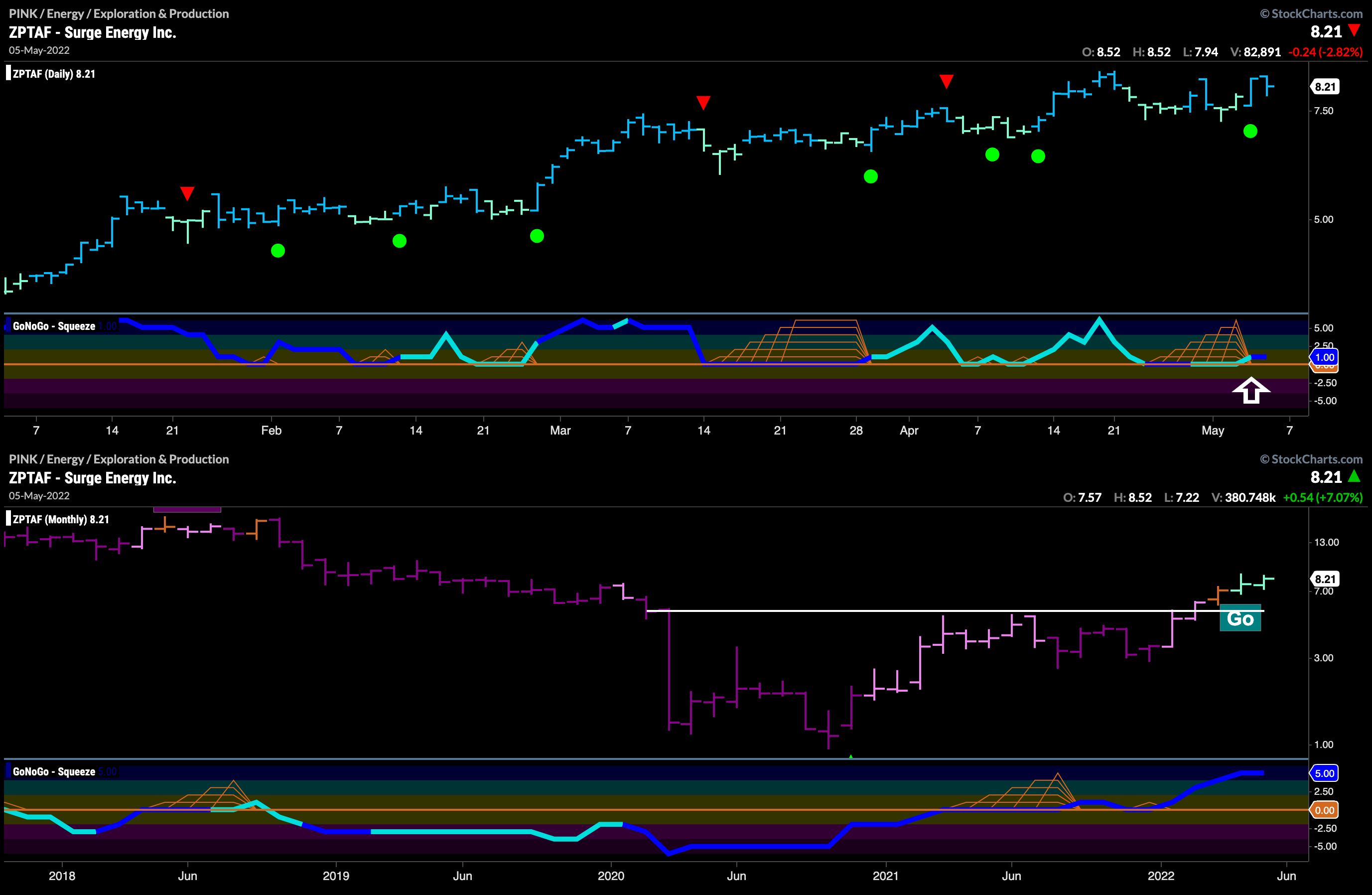The height and width of the screenshot is (895, 1372).
Task: Click the monthly volume 380.748k
Action: point(1250,498)
